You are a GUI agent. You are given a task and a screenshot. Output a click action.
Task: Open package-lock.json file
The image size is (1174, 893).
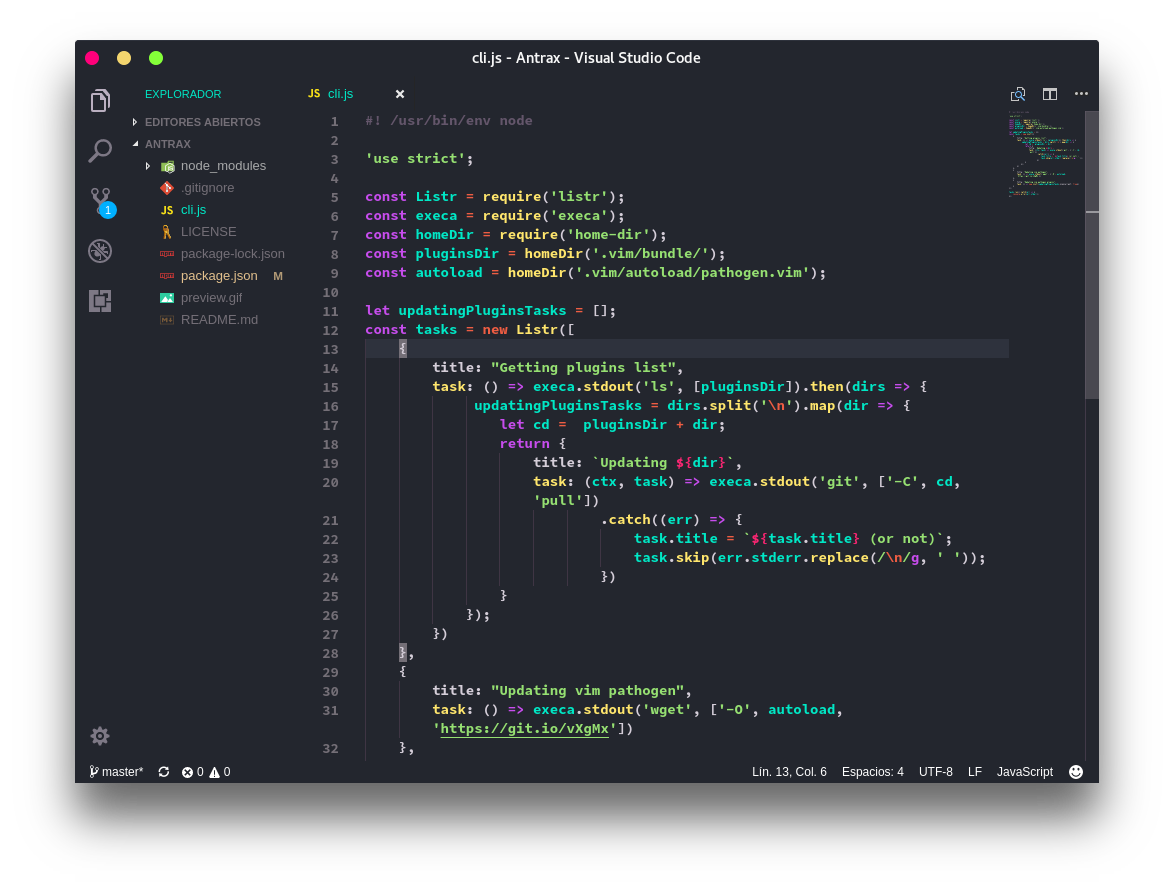coord(233,254)
